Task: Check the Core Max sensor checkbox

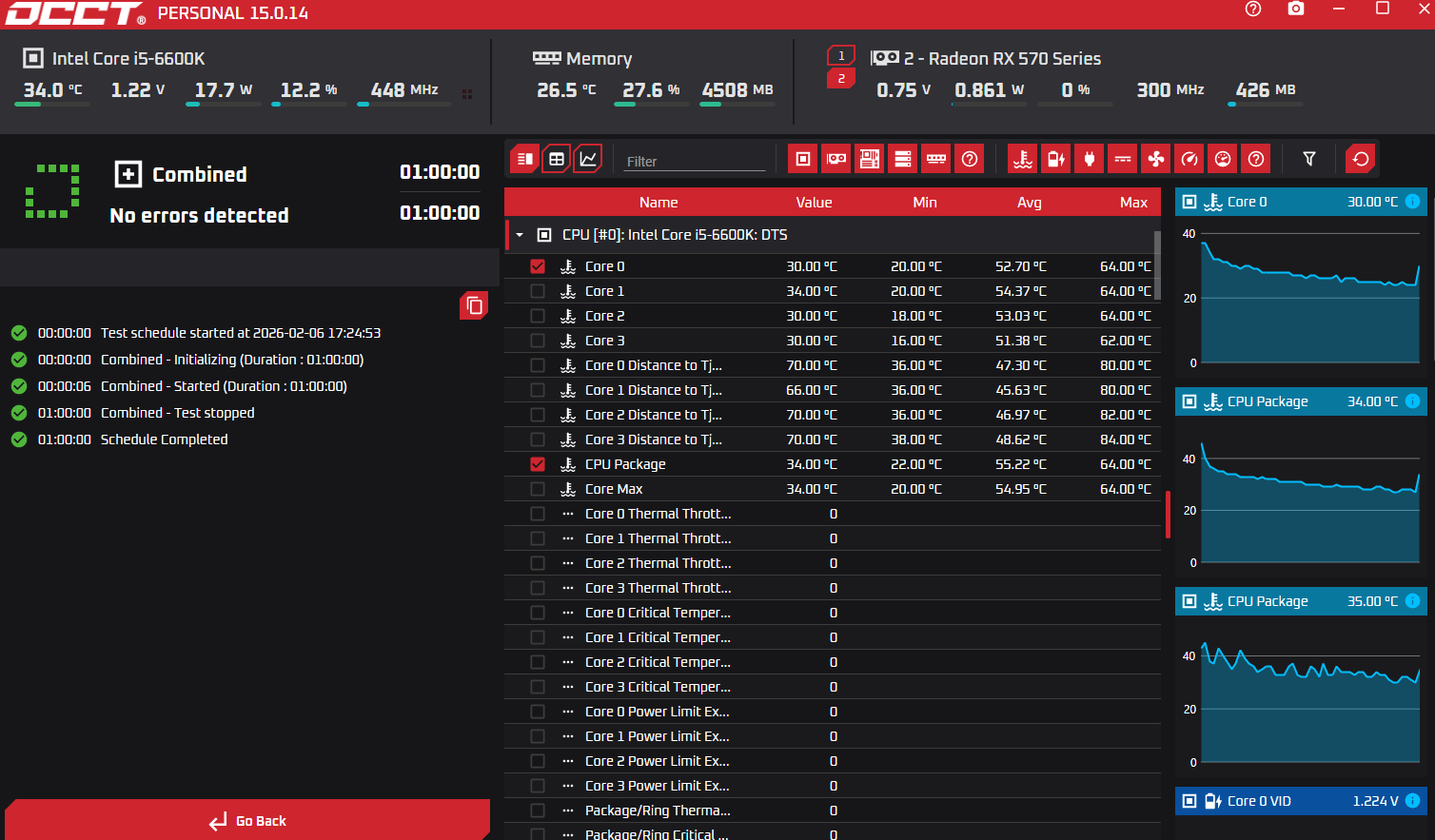Action: coord(538,489)
